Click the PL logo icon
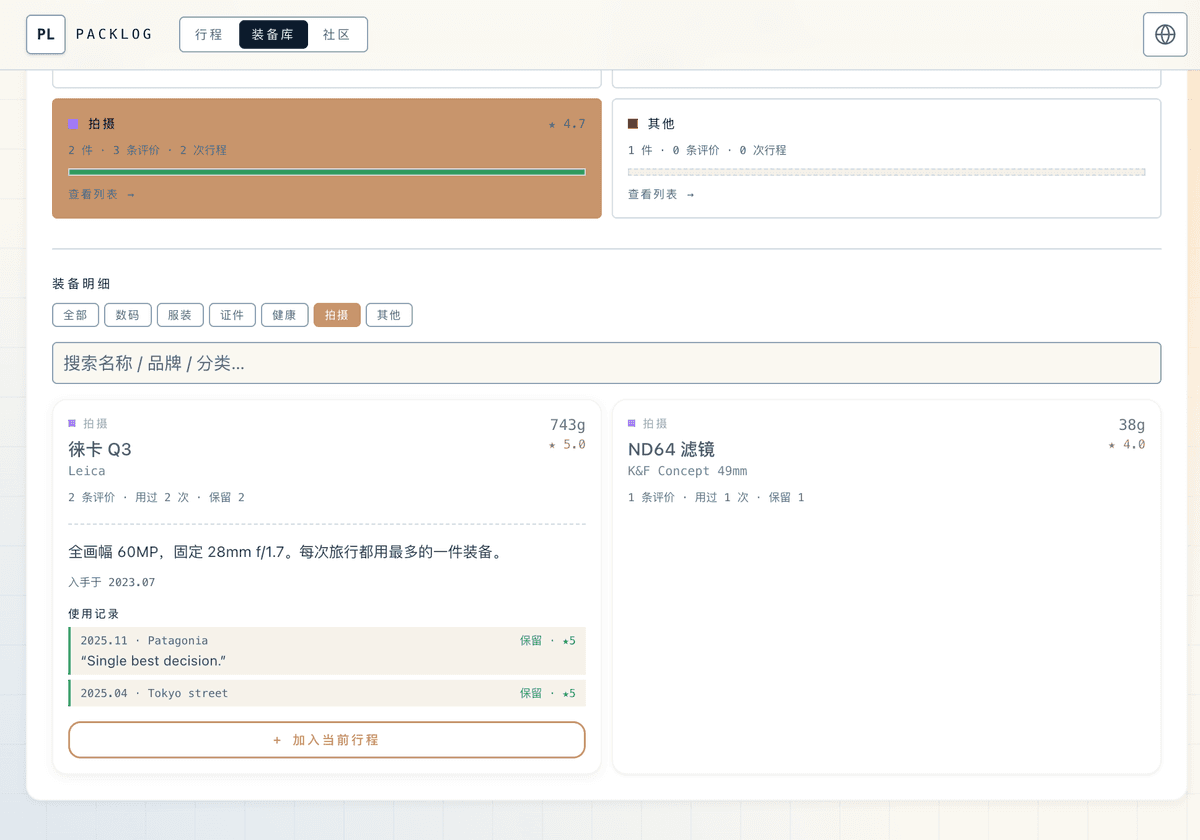 46,34
